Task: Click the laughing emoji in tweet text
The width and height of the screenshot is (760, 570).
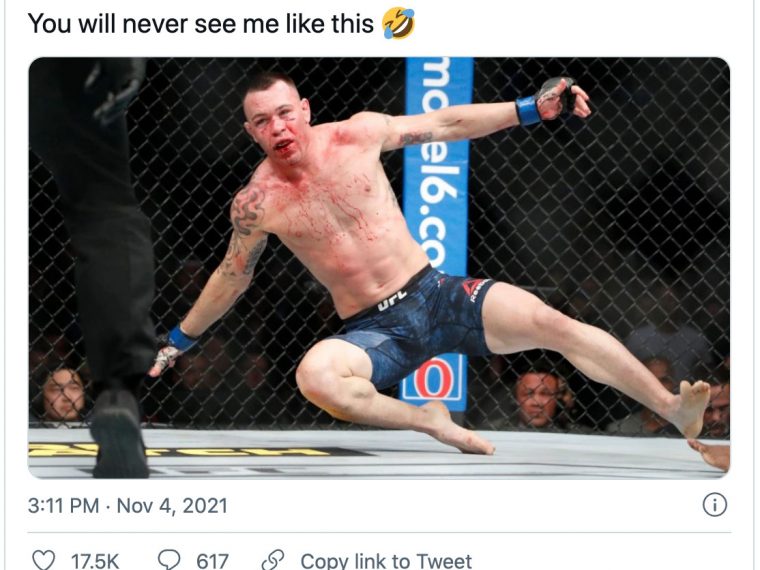Action: point(398,23)
